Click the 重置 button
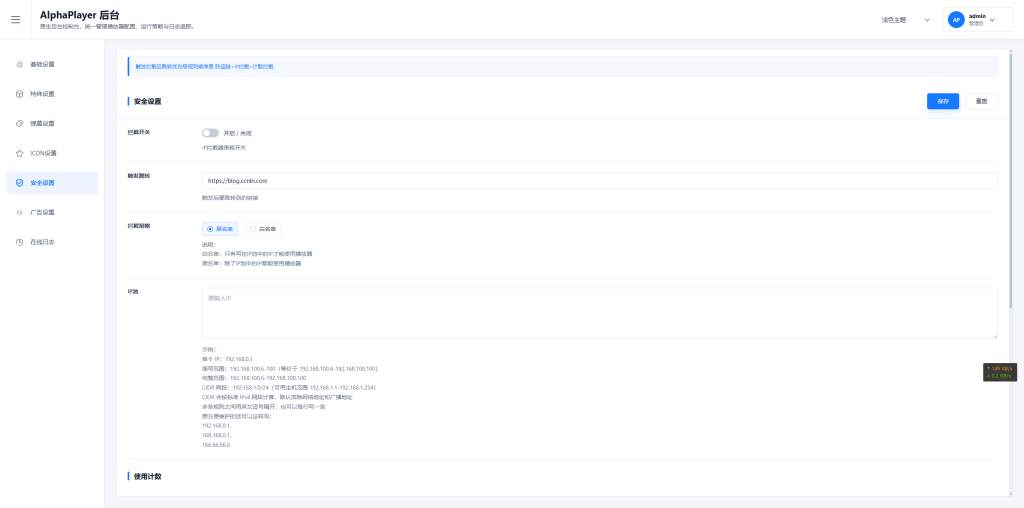Screen dimensions: 1024x508 982,101
